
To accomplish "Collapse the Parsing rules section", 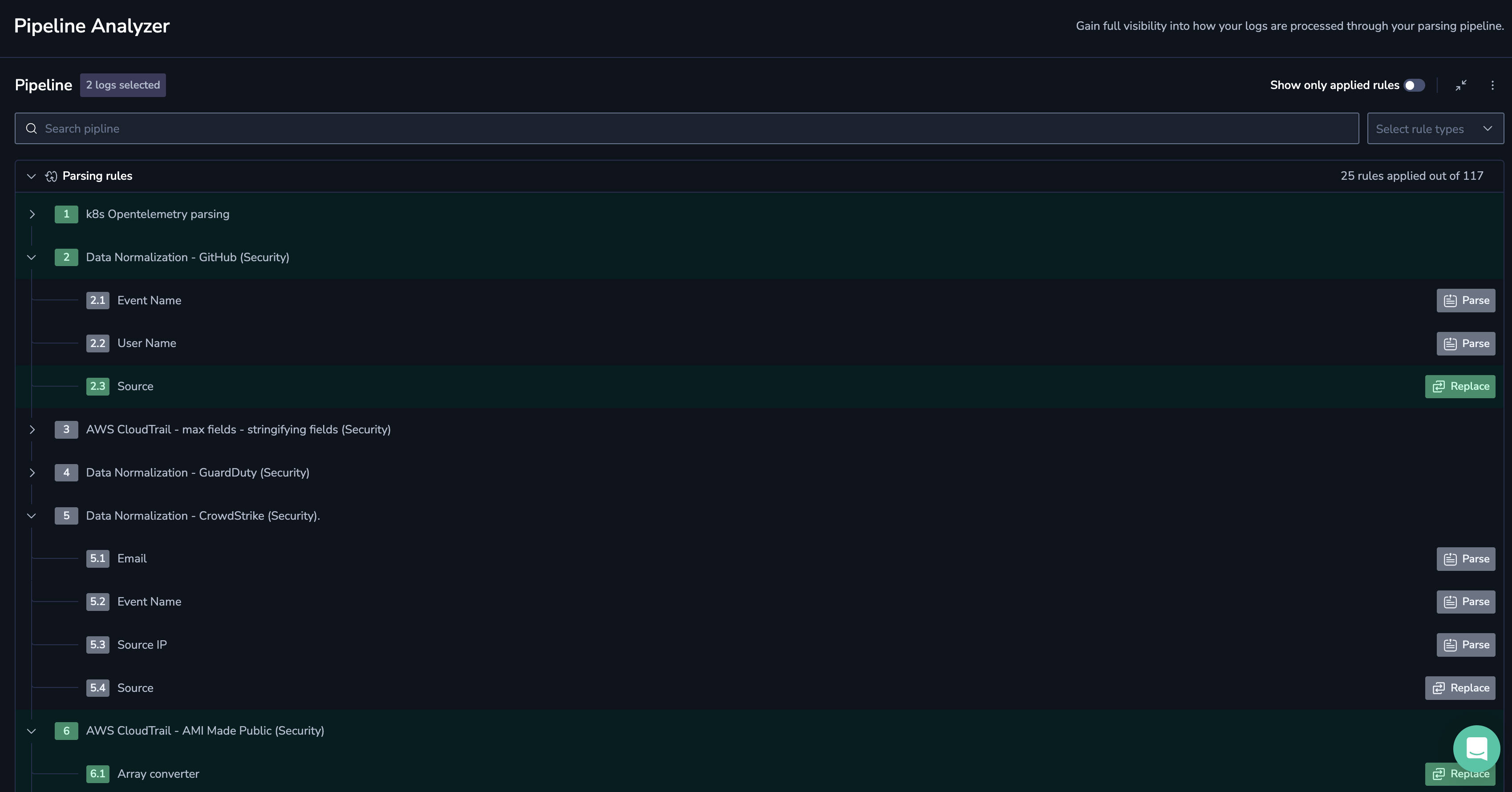I will (x=32, y=176).
